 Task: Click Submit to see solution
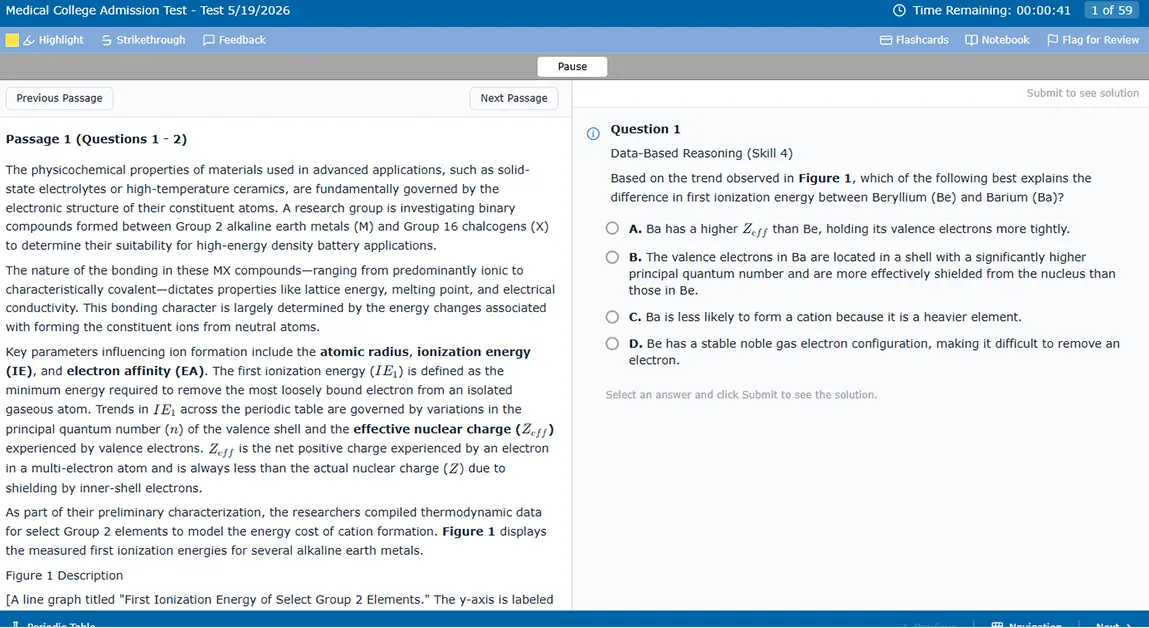click(1082, 93)
